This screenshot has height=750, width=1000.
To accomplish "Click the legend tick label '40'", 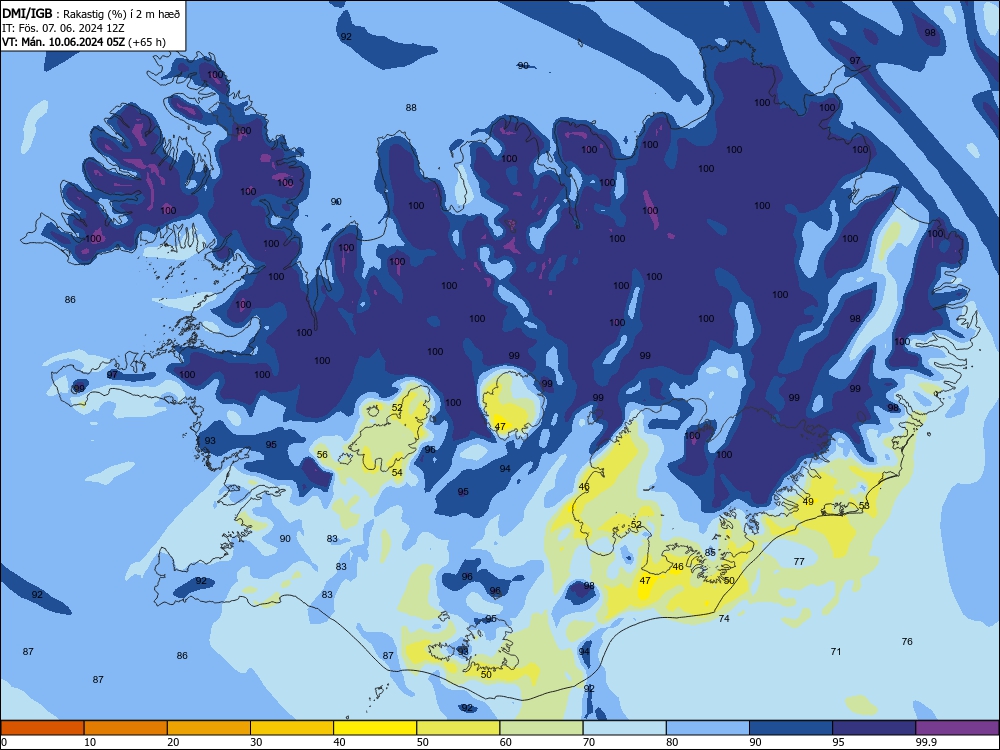I will click(340, 742).
